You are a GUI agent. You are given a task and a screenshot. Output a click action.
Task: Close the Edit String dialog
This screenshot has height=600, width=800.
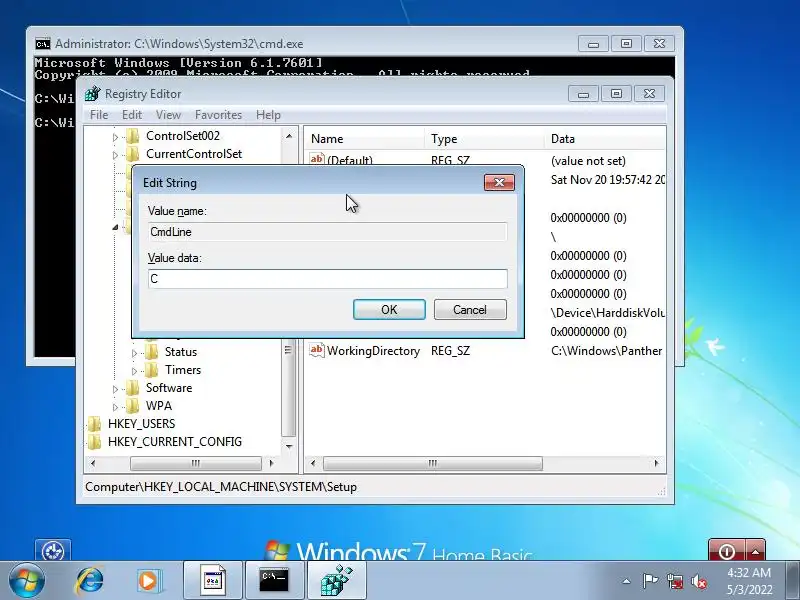coord(499,183)
